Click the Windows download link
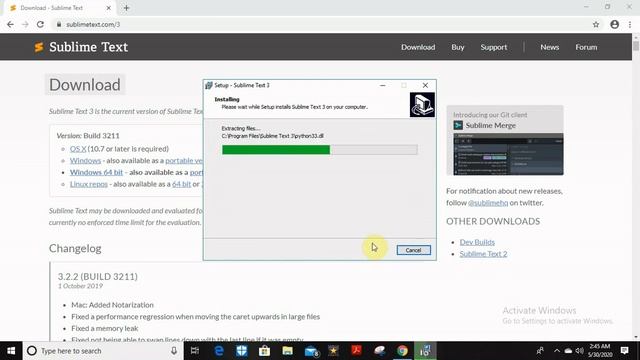This screenshot has height=360, width=640. 85,160
